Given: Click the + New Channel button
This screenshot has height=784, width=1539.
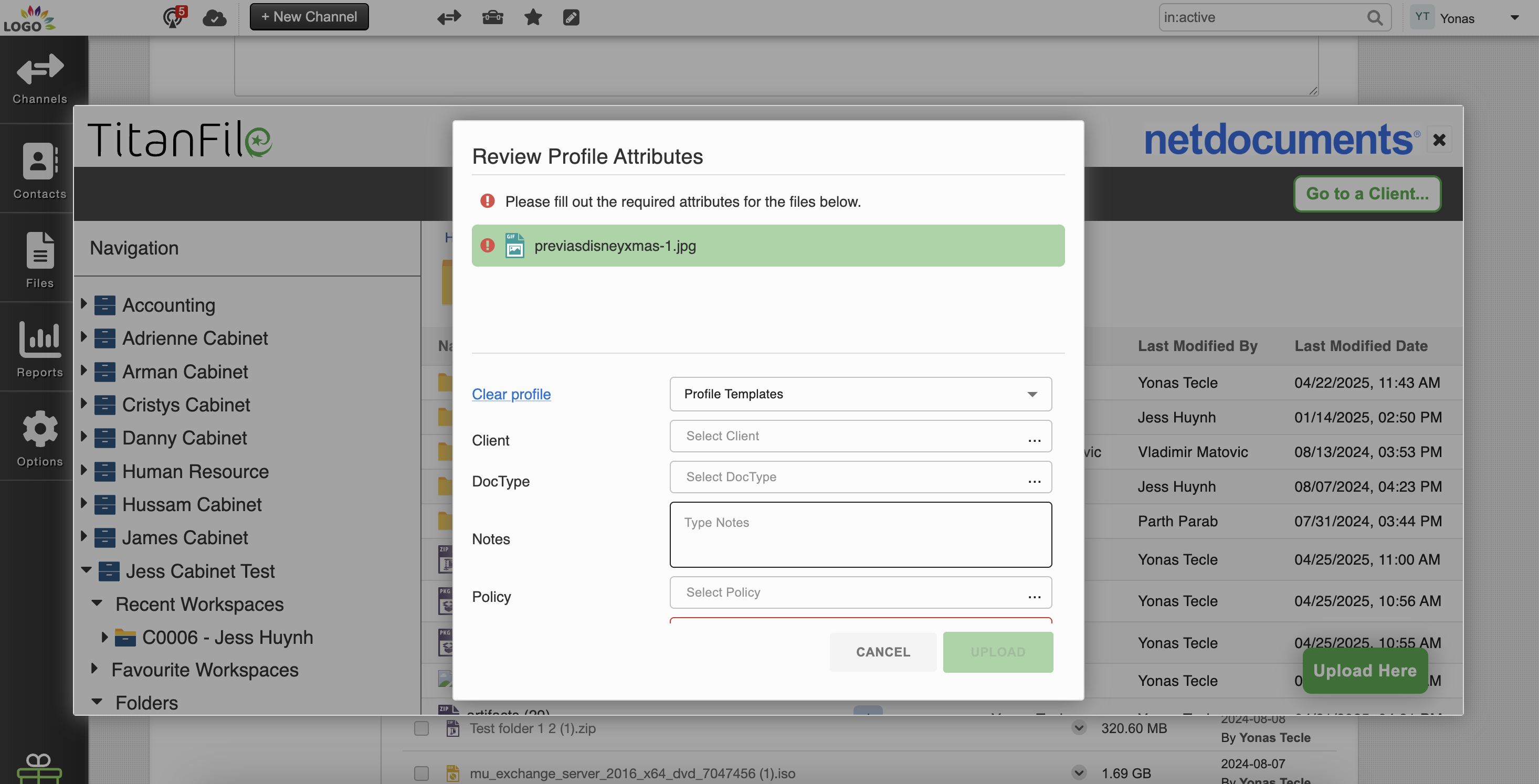Looking at the screenshot, I should (309, 17).
